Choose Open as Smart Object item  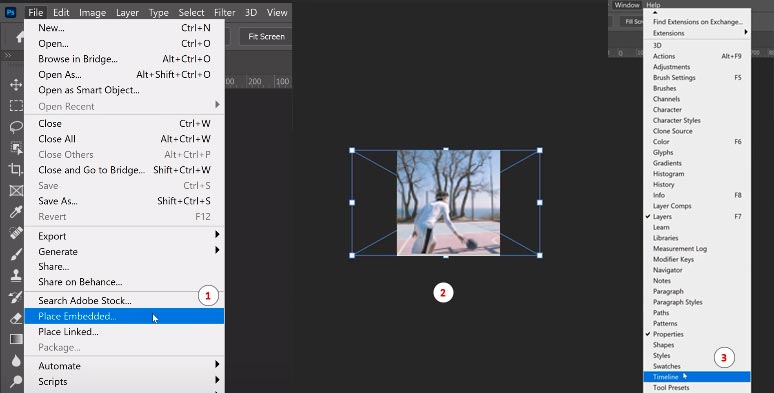coord(124,90)
